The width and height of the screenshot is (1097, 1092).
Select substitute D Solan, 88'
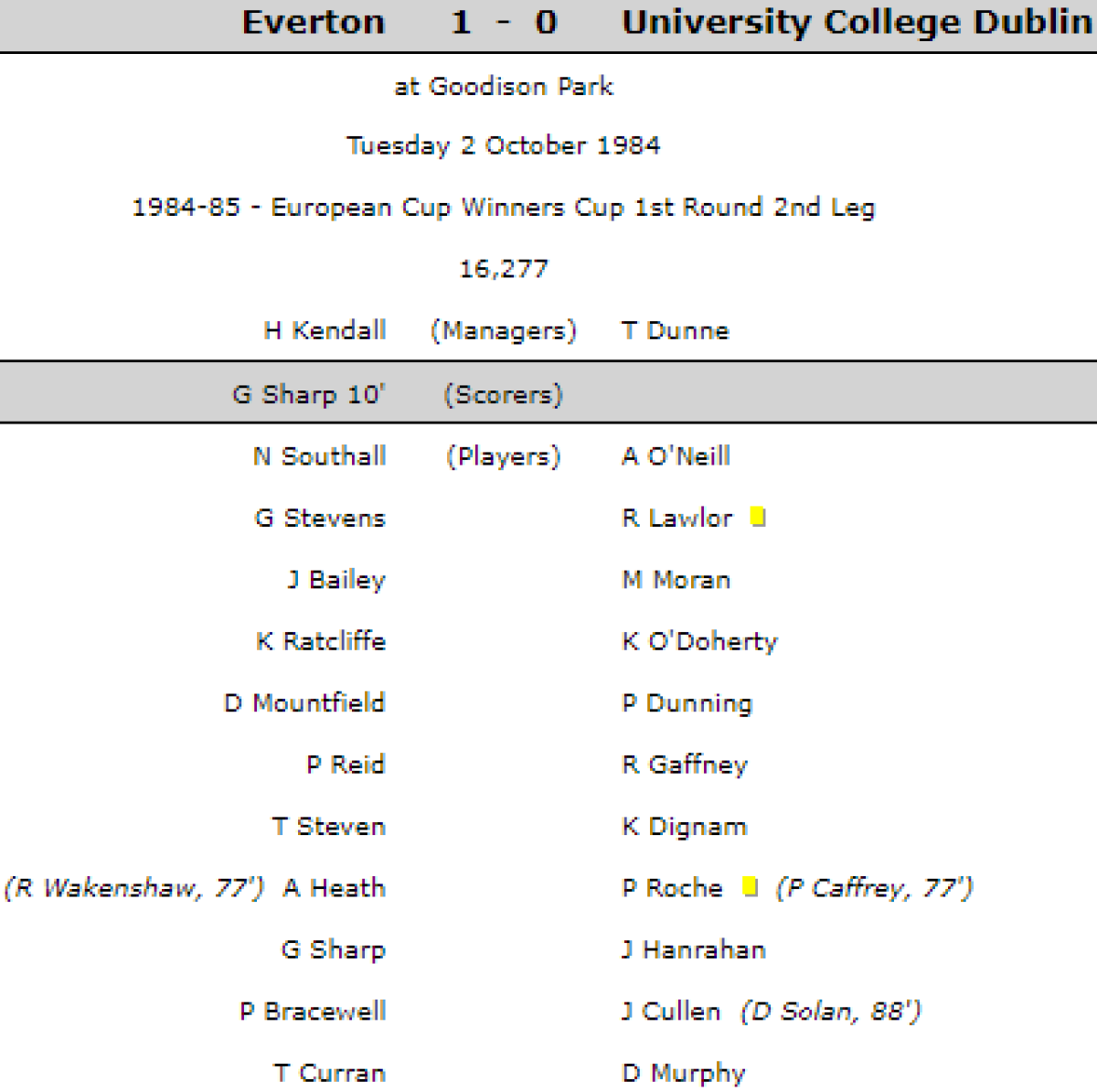(x=831, y=1012)
